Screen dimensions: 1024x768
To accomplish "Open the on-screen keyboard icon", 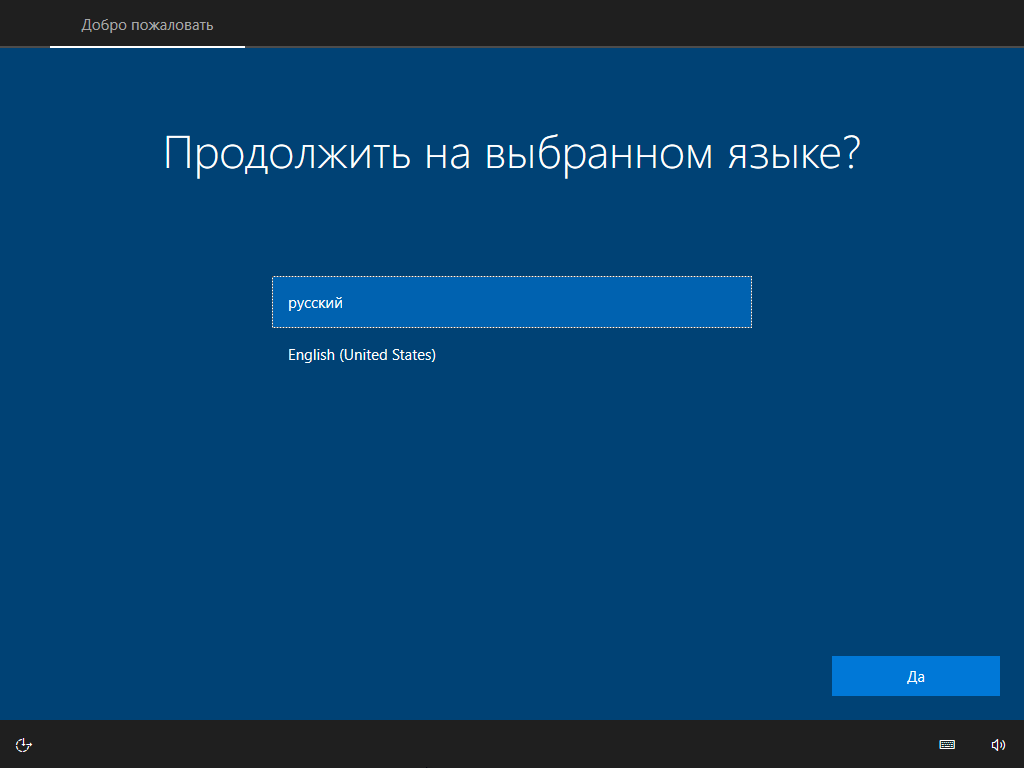I will pyautogui.click(x=946, y=744).
